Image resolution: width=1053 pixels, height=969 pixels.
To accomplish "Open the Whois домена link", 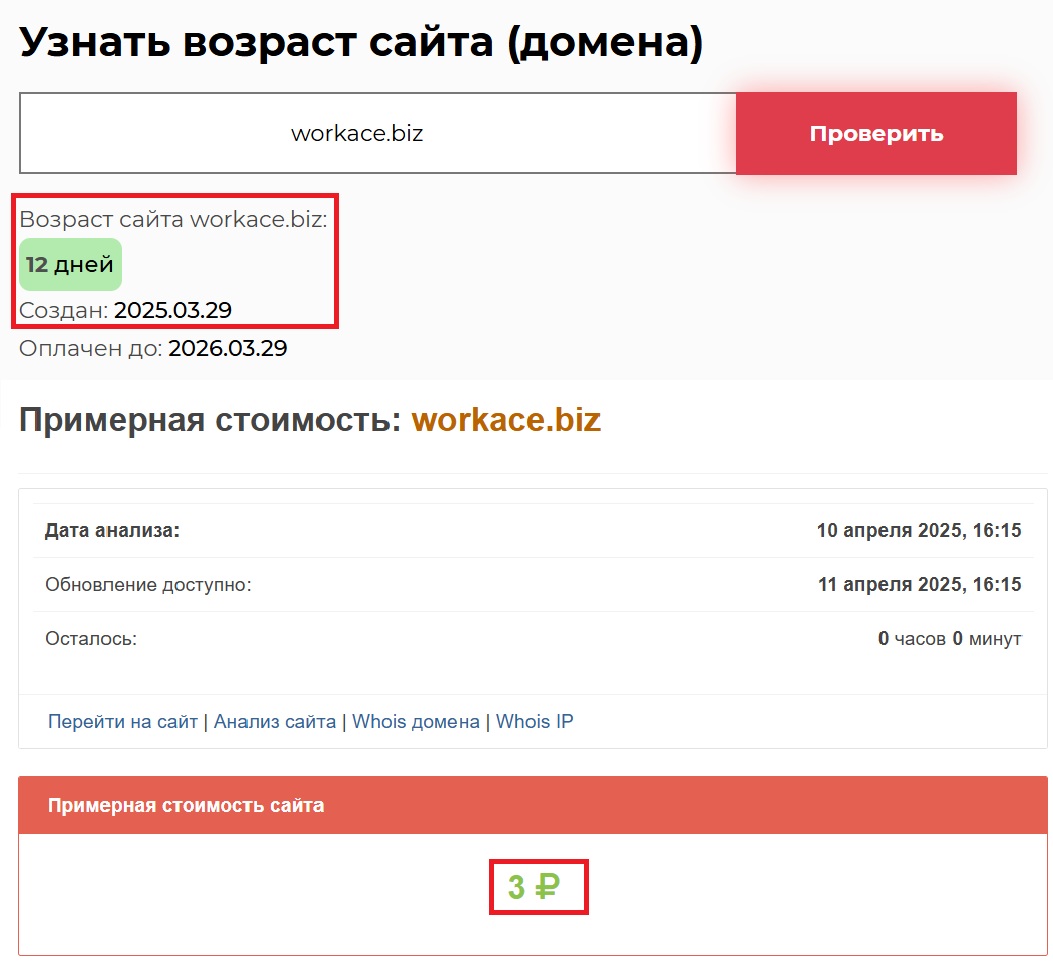I will (416, 721).
